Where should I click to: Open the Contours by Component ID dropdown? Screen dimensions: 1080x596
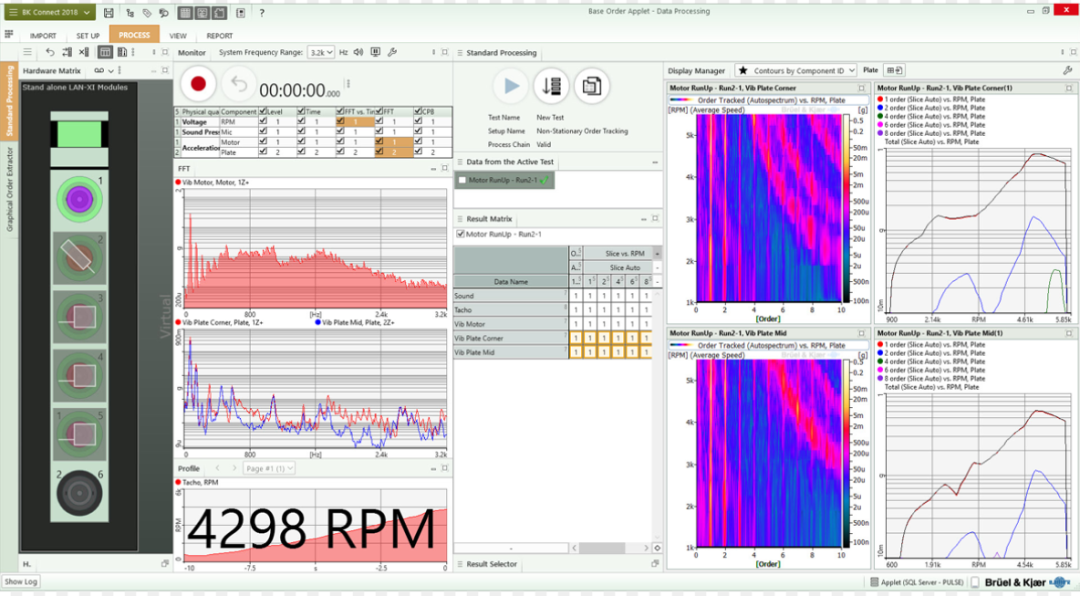[796, 70]
